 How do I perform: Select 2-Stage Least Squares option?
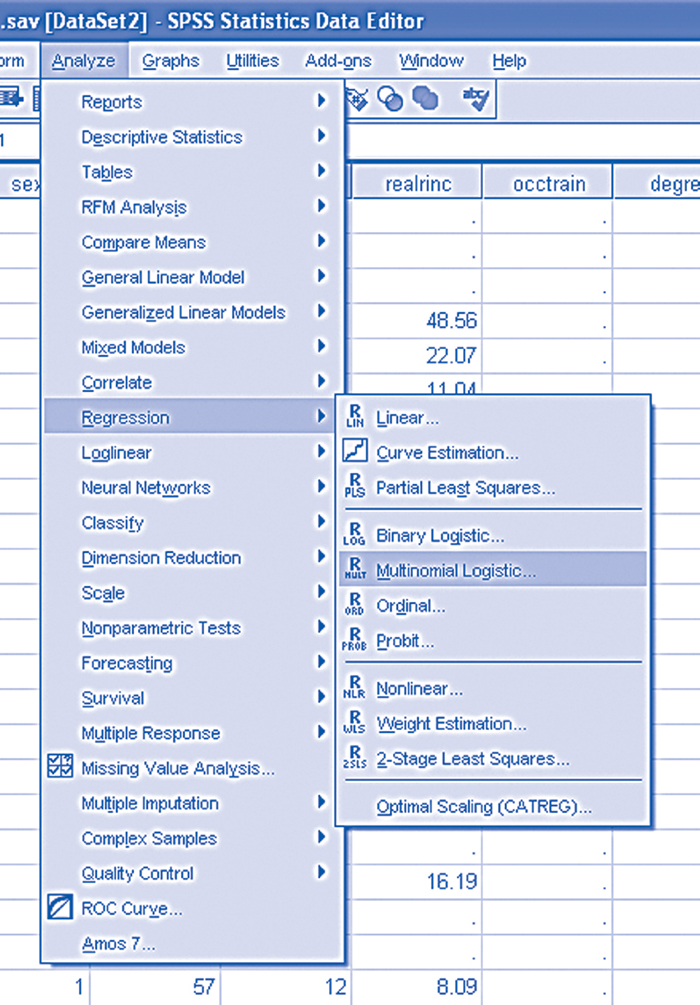[472, 759]
